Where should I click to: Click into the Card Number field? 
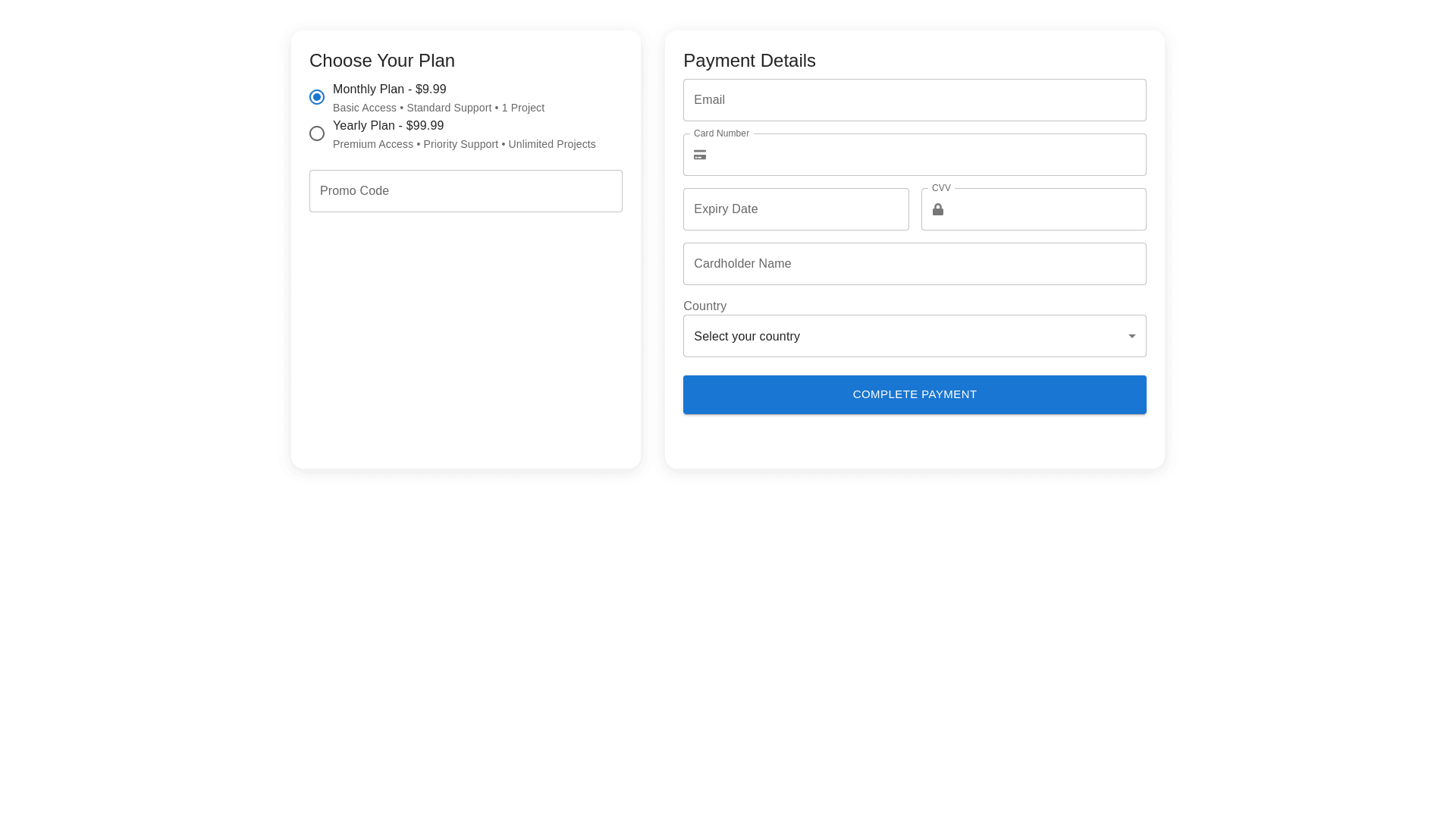pyautogui.click(x=925, y=155)
